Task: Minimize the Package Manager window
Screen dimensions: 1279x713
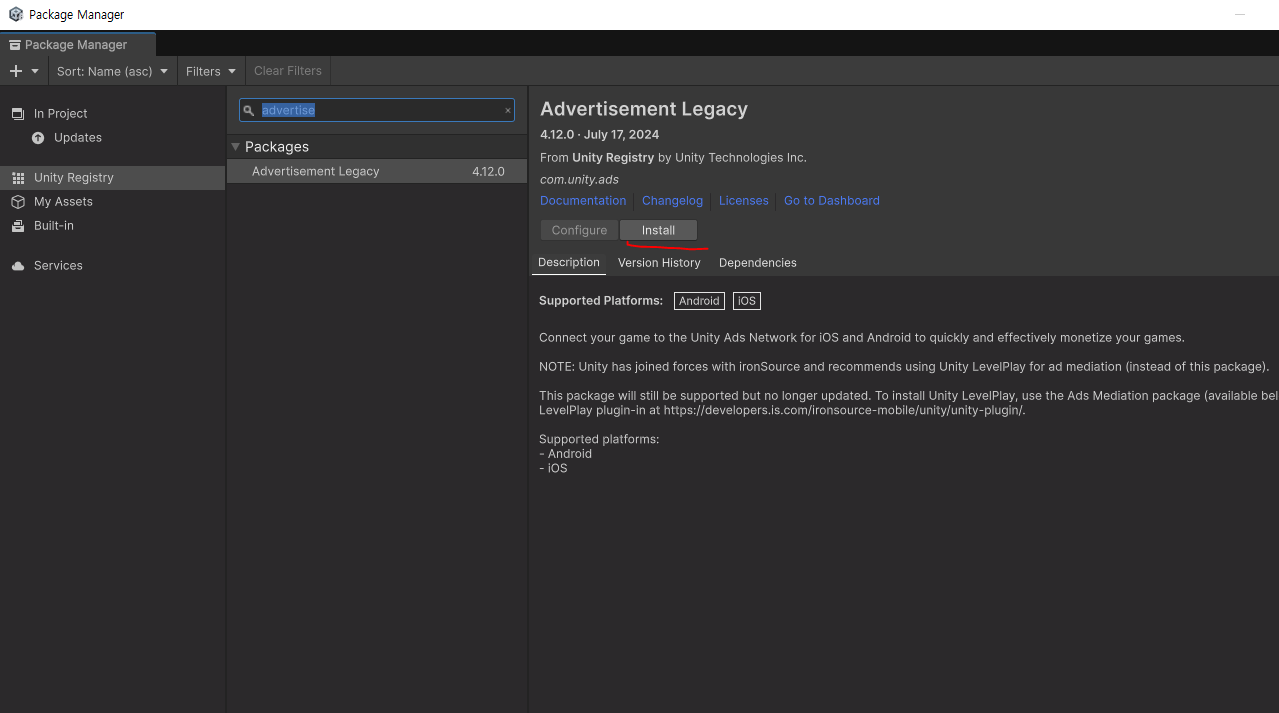Action: [x=1240, y=14]
